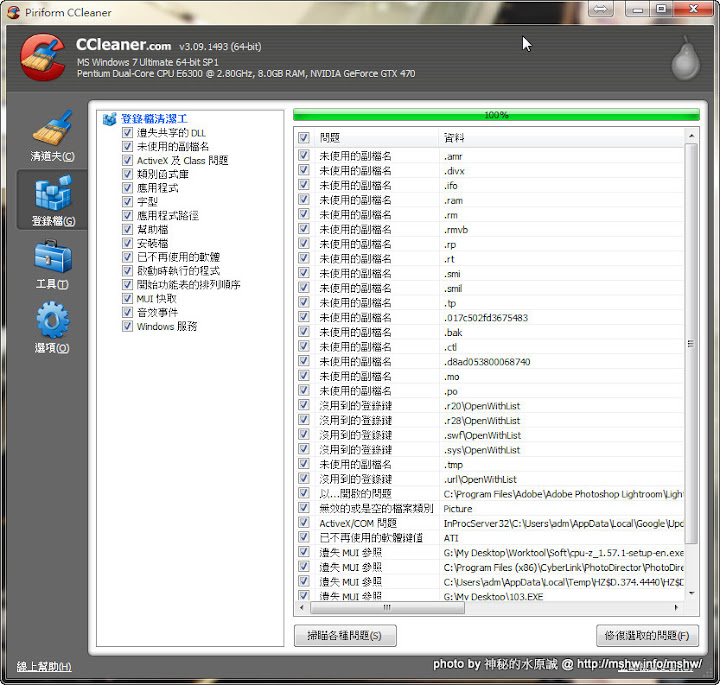
Task: Click 修復選取的問題(F) fix button
Action: coord(647,636)
